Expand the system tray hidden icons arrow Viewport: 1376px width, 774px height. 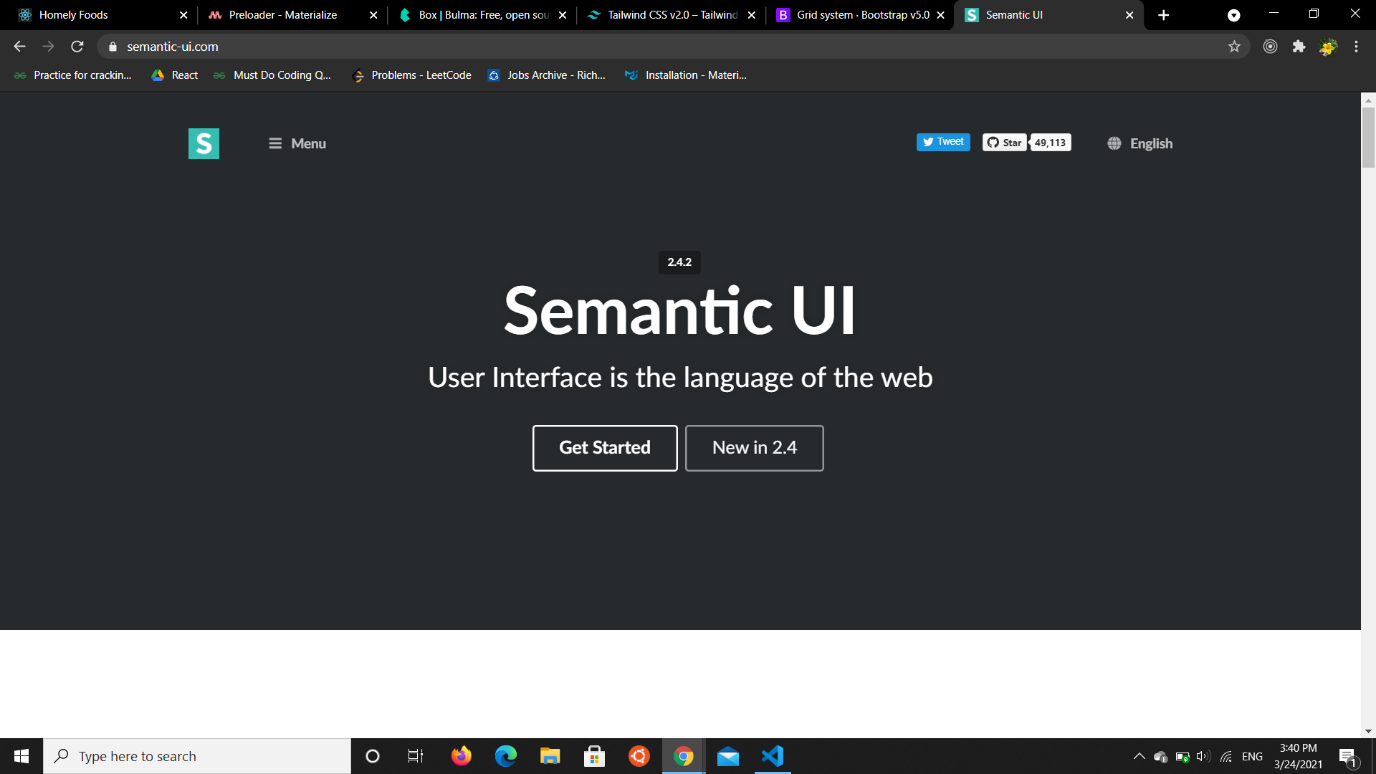coord(1138,757)
